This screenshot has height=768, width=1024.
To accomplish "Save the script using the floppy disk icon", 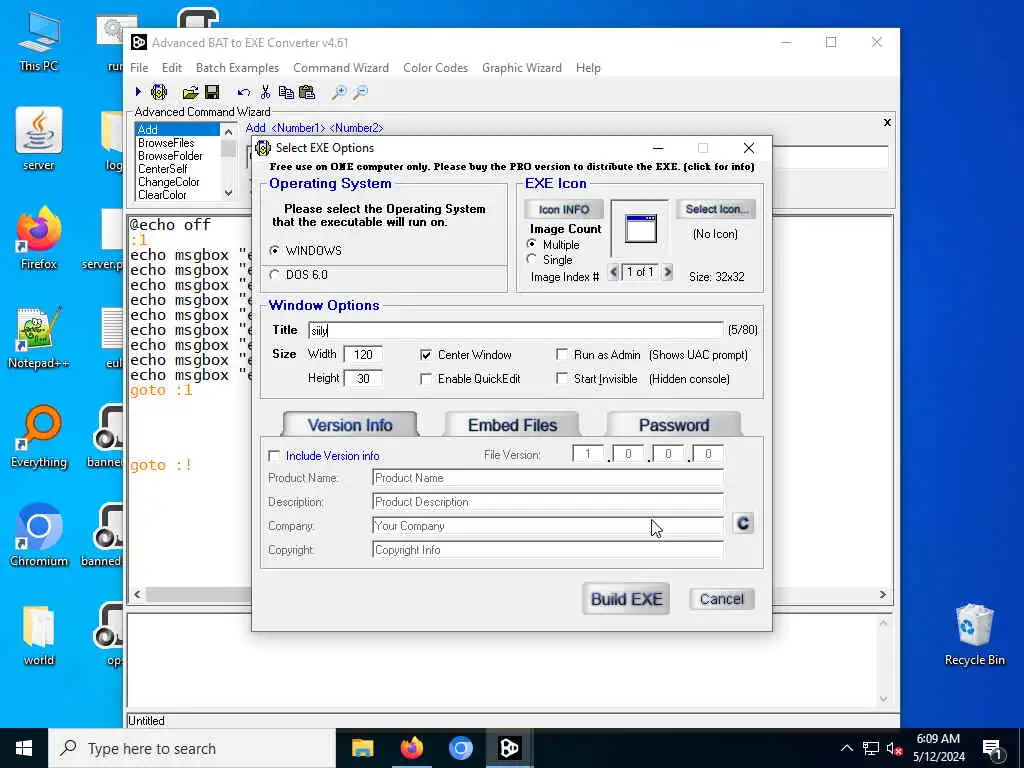I will [x=212, y=92].
